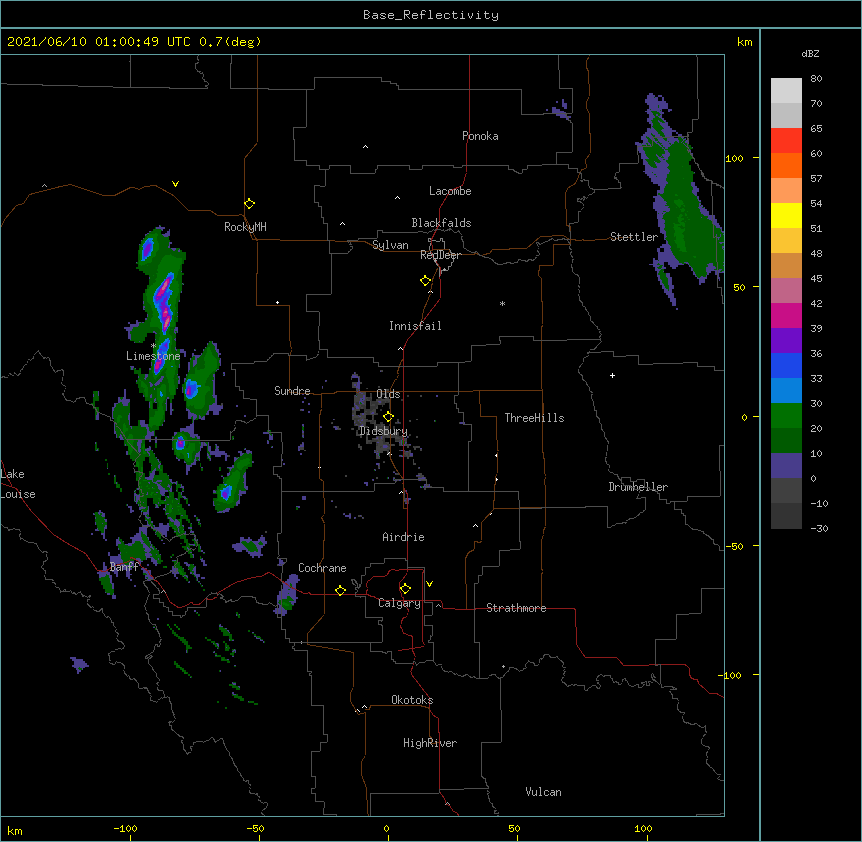Click the Ponoka city label
The height and width of the screenshot is (842, 862).
[x=480, y=136]
